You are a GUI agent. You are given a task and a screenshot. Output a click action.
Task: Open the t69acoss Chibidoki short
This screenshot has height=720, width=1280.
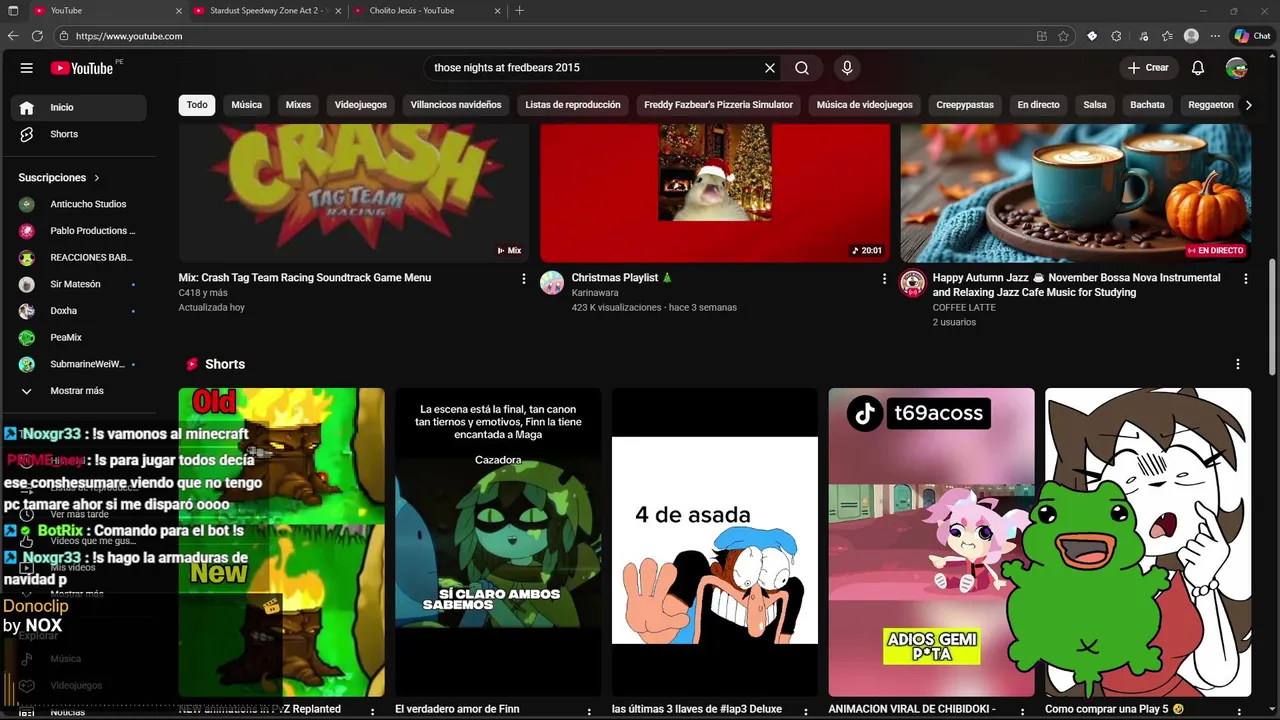click(931, 542)
